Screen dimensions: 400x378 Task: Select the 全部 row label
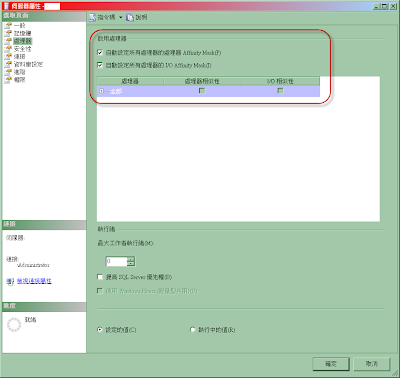pos(116,91)
